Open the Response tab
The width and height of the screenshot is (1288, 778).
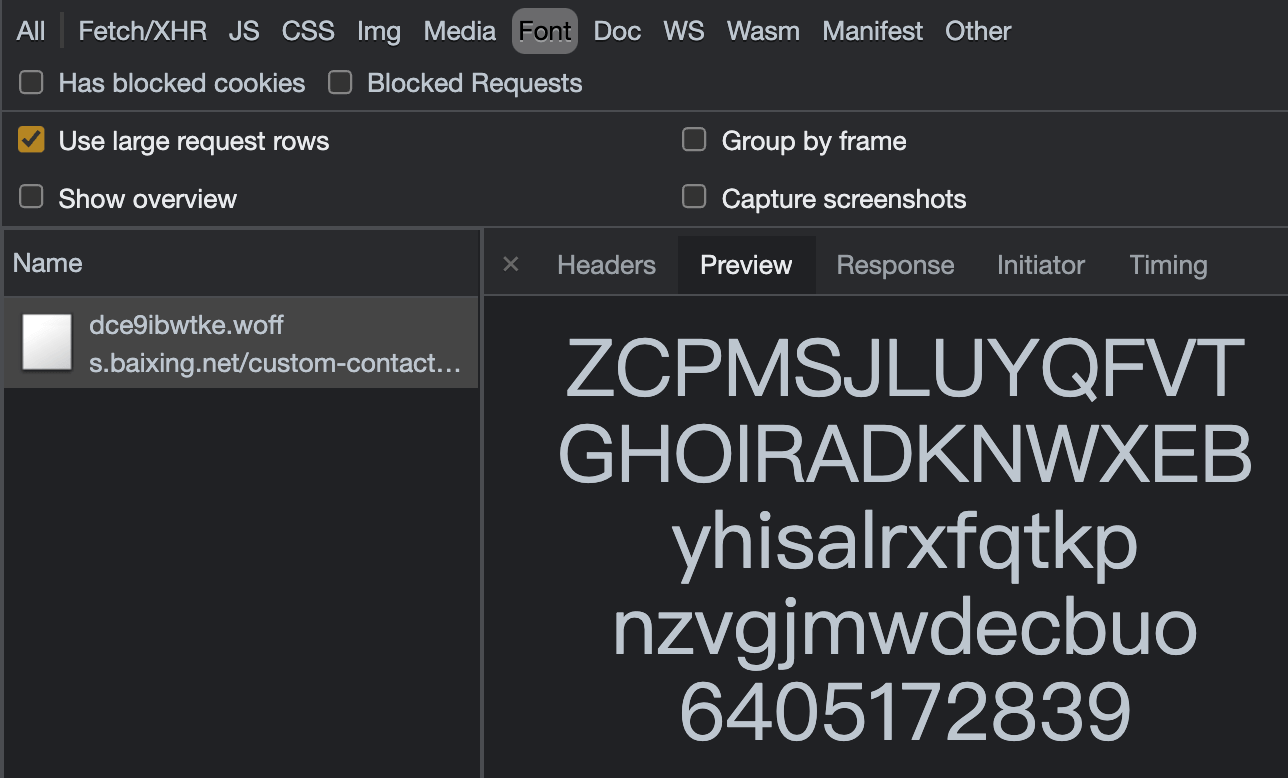click(x=895, y=265)
